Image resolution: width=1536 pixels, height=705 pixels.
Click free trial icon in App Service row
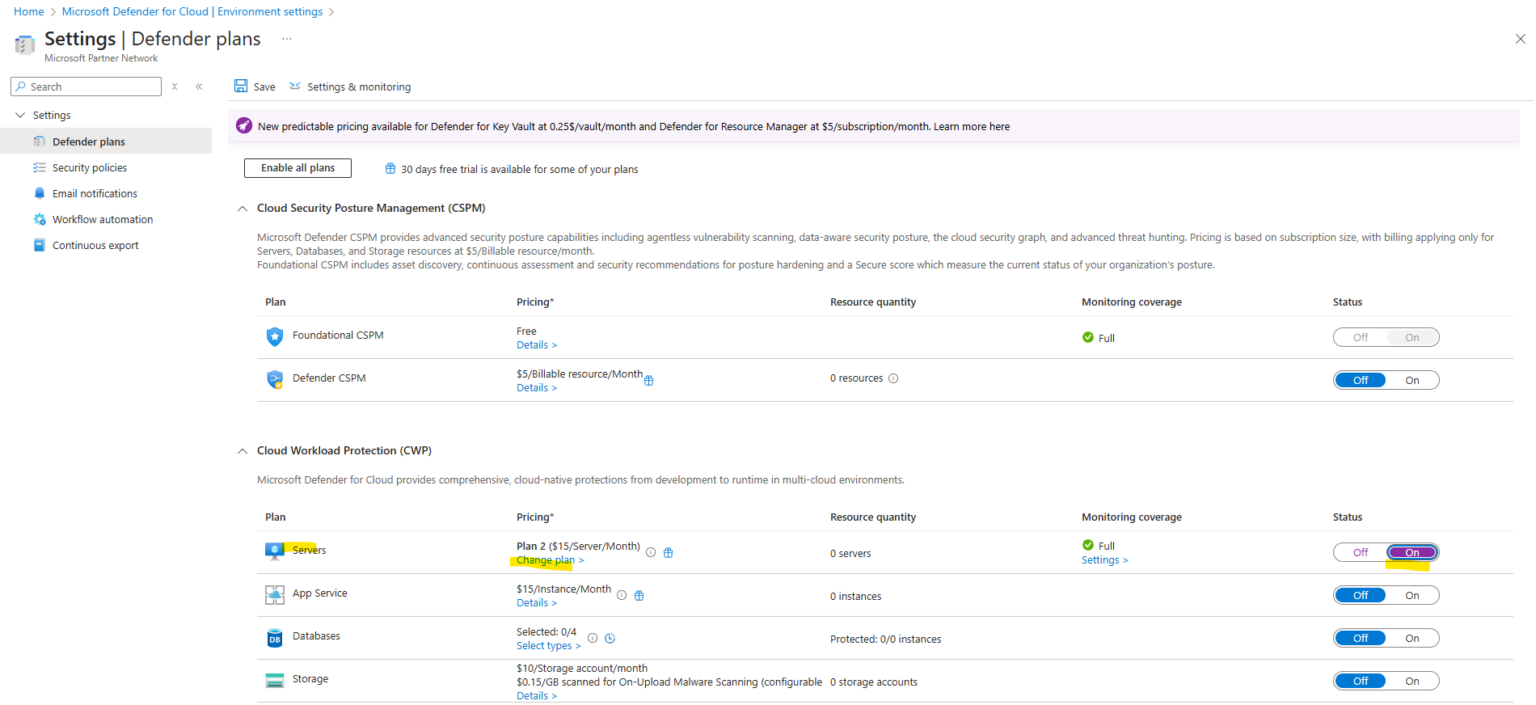coord(639,595)
